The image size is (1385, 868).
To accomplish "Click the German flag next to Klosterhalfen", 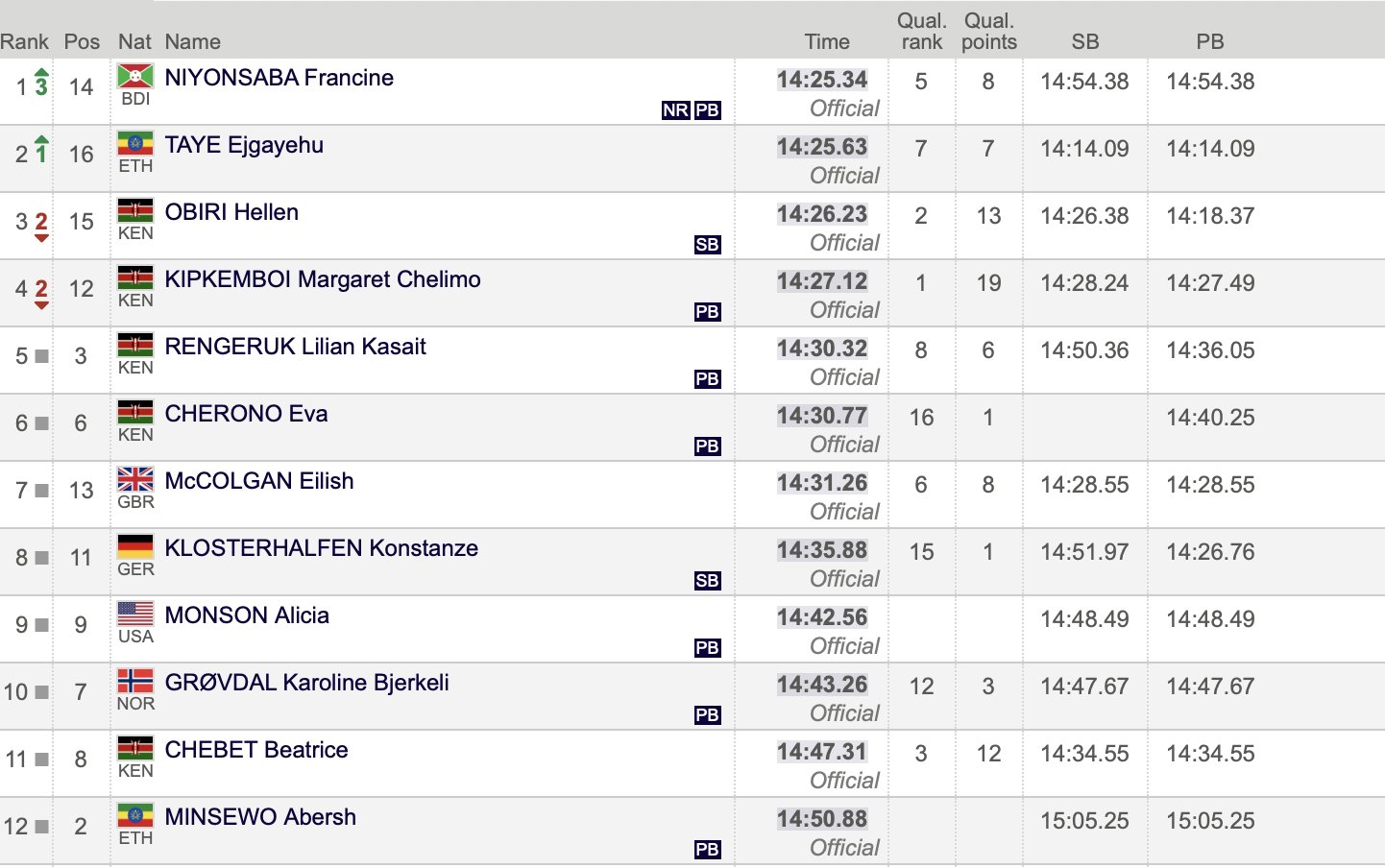I will [x=135, y=546].
